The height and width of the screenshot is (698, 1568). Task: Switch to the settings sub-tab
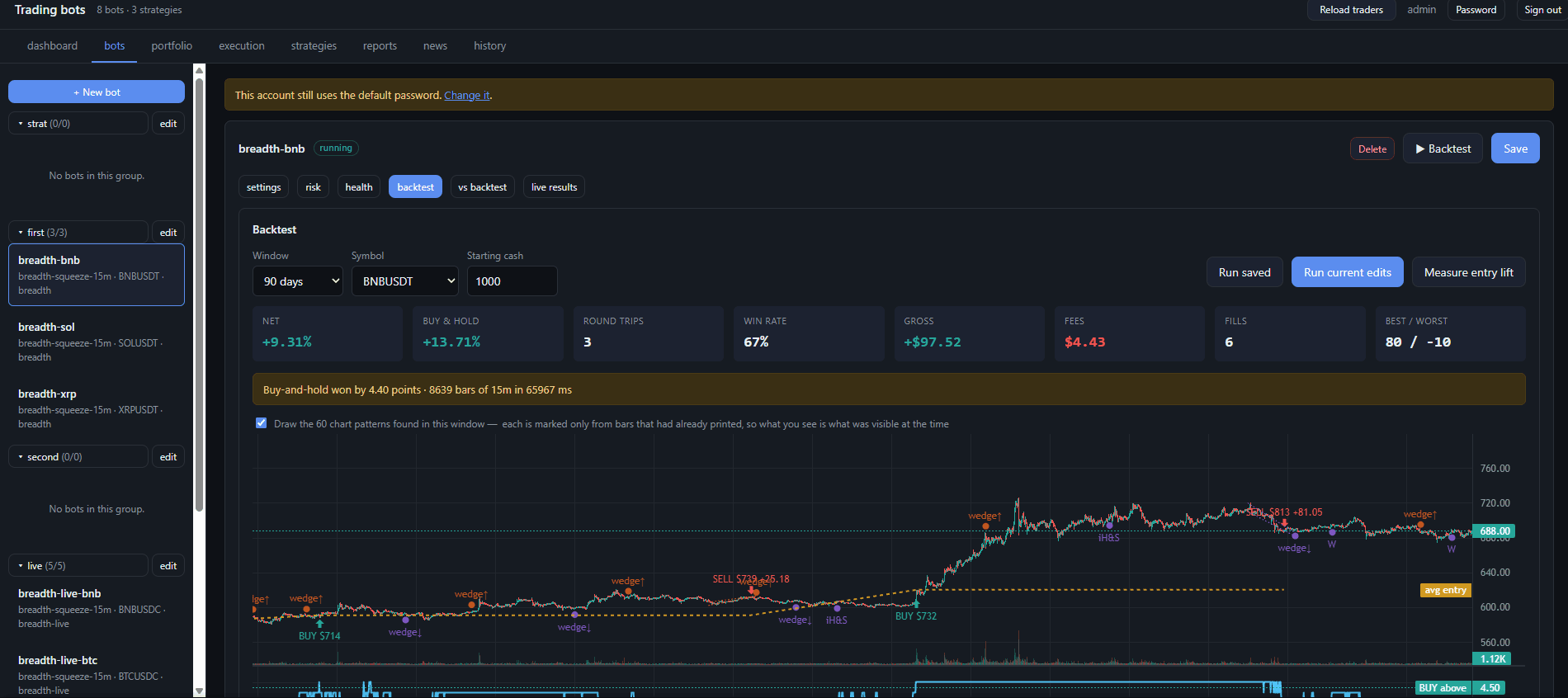(x=263, y=186)
